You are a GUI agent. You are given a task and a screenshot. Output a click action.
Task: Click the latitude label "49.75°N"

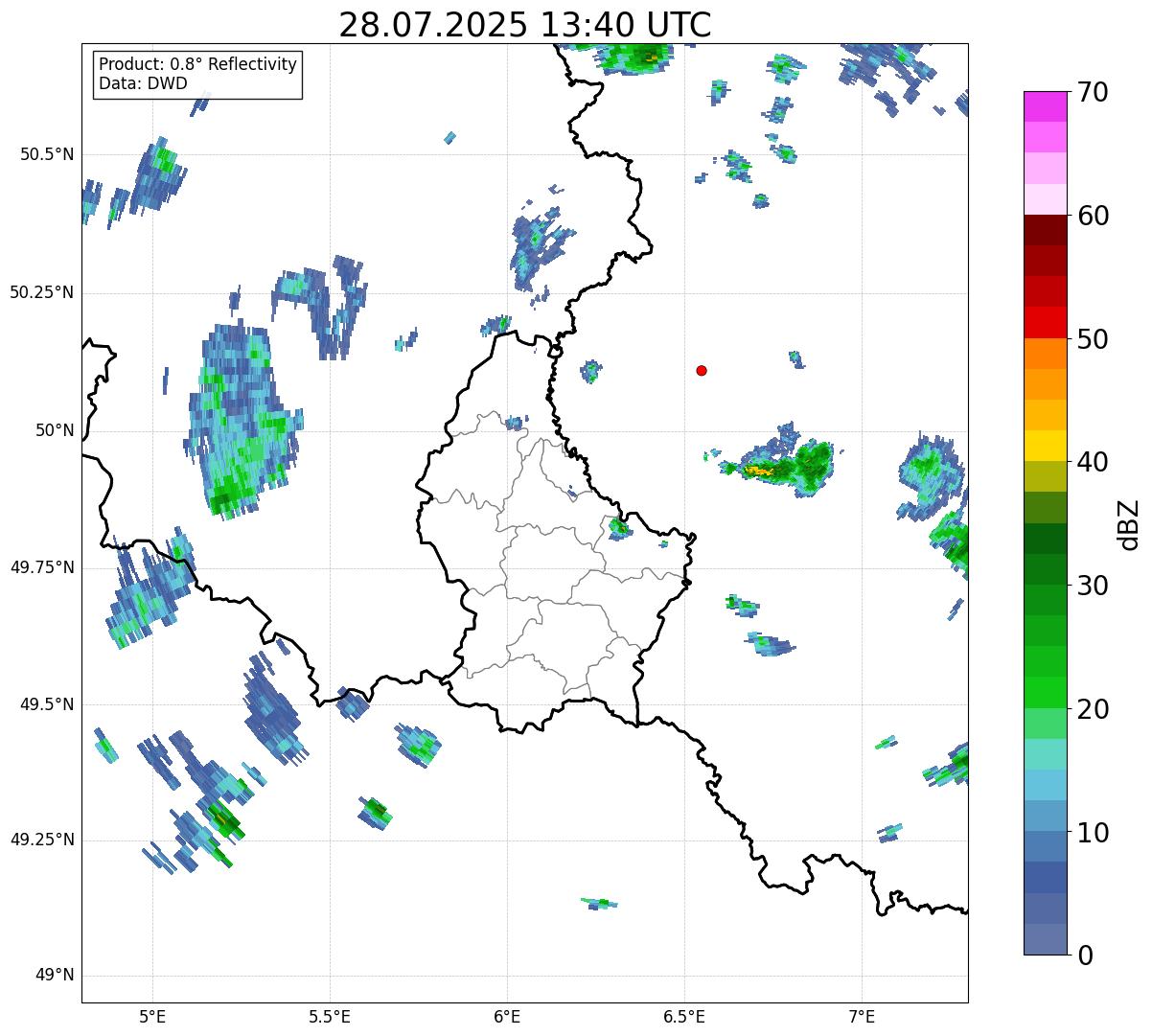tap(42, 567)
